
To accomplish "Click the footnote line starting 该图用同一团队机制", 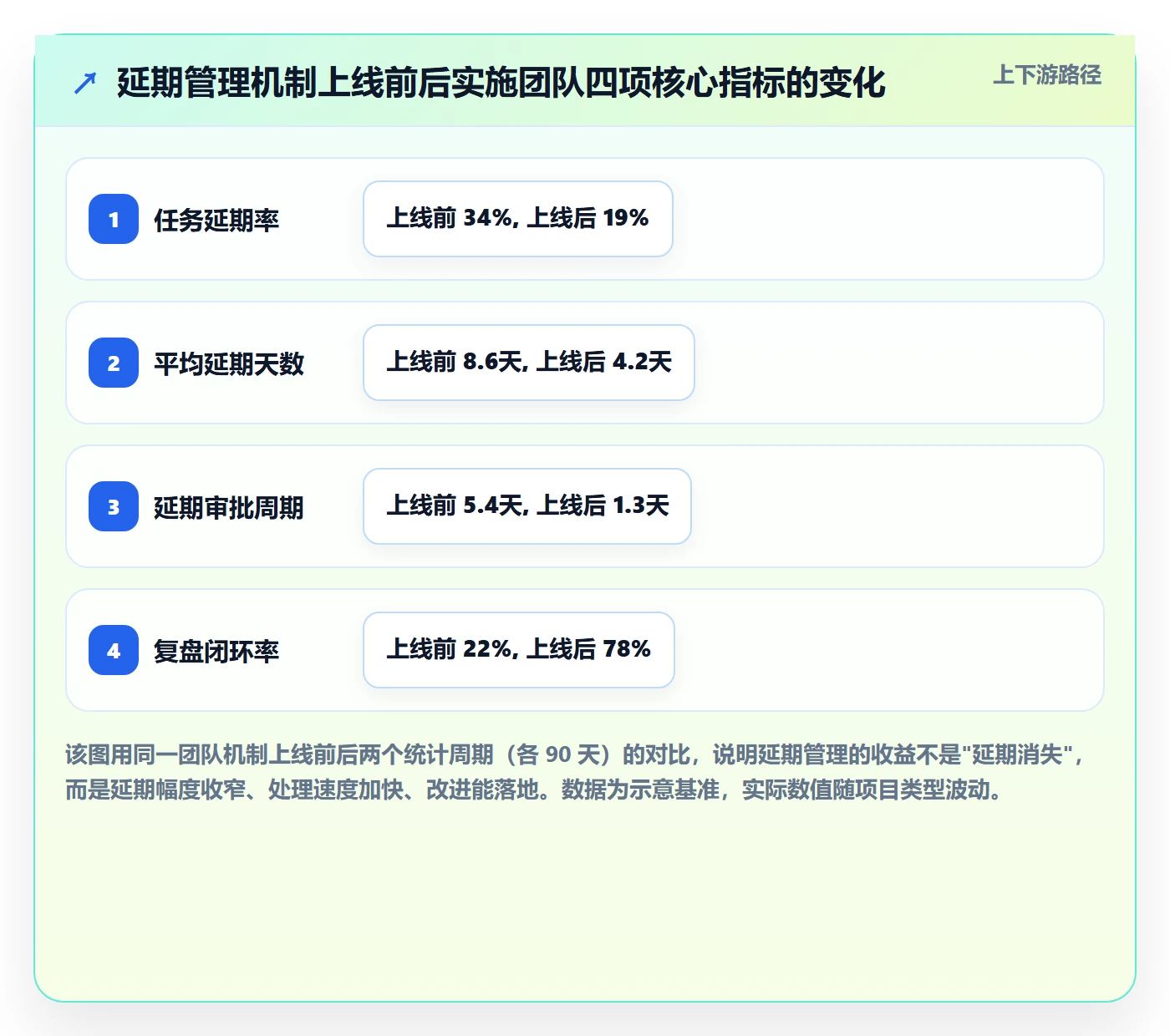I will 576,755.
